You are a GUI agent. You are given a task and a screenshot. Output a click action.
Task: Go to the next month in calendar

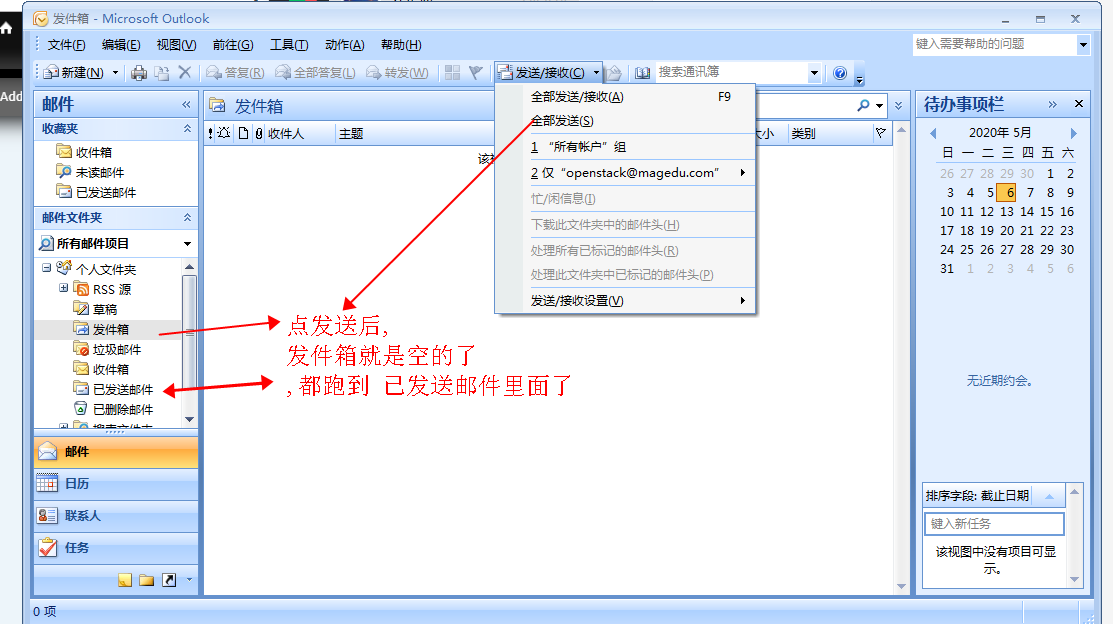pyautogui.click(x=1073, y=133)
